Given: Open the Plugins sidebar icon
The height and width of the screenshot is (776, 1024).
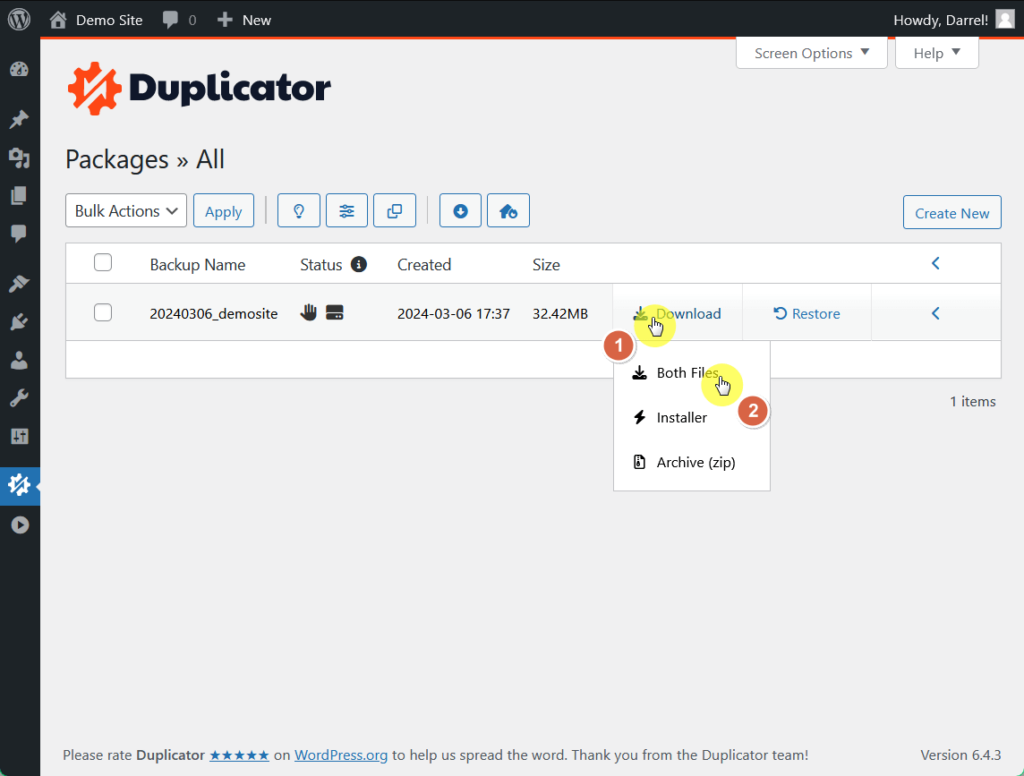Looking at the screenshot, I should pos(19,321).
